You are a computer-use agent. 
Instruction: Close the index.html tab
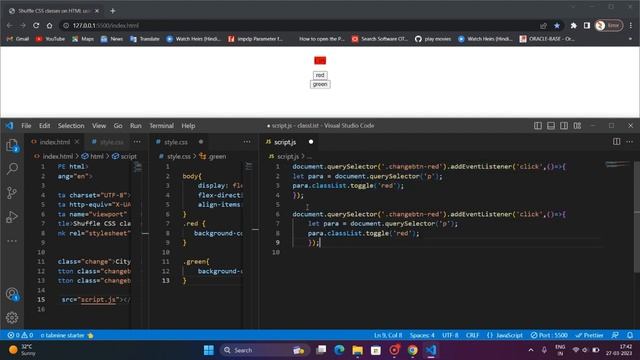[x=77, y=142]
